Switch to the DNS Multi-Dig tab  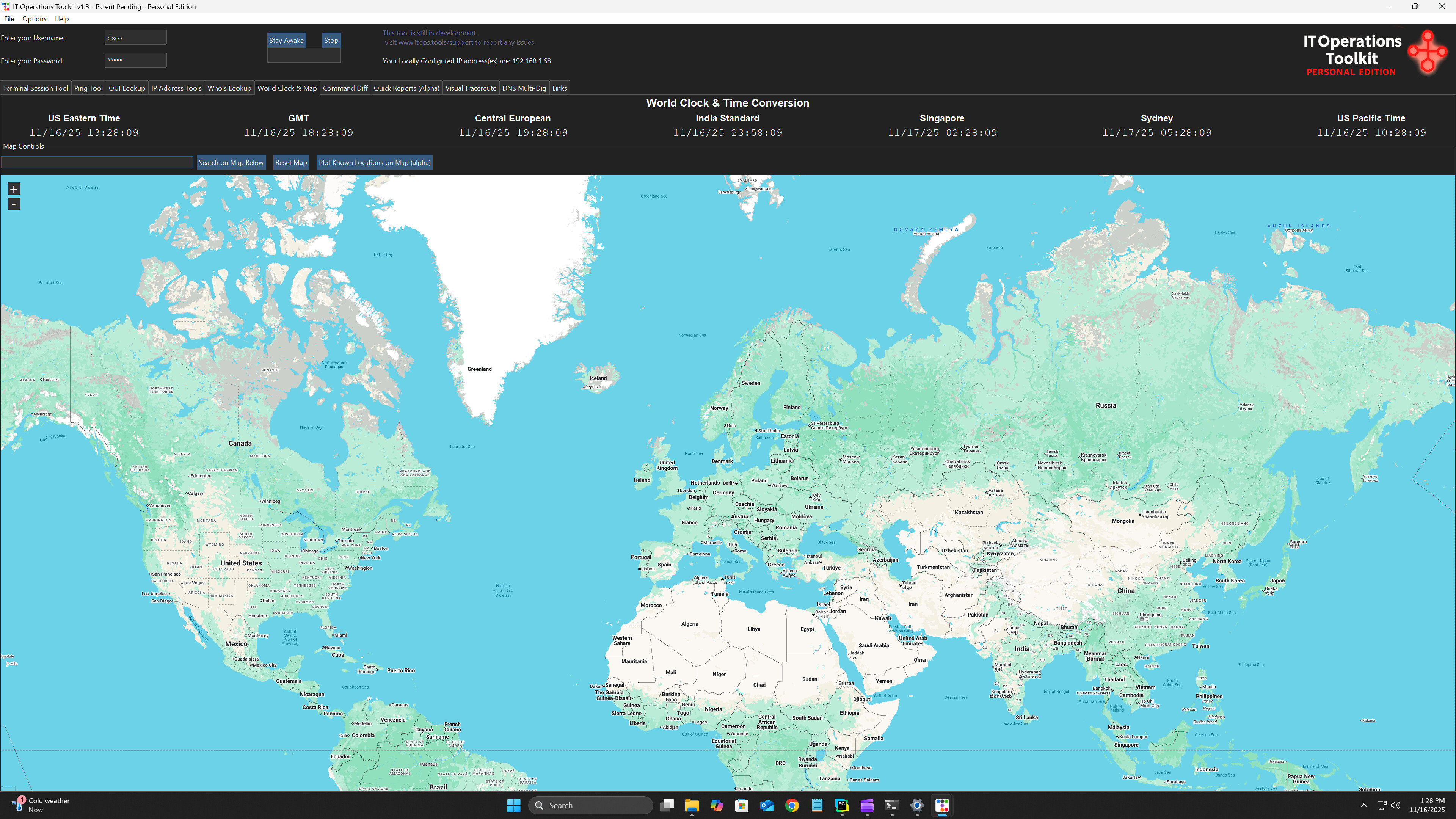(524, 88)
